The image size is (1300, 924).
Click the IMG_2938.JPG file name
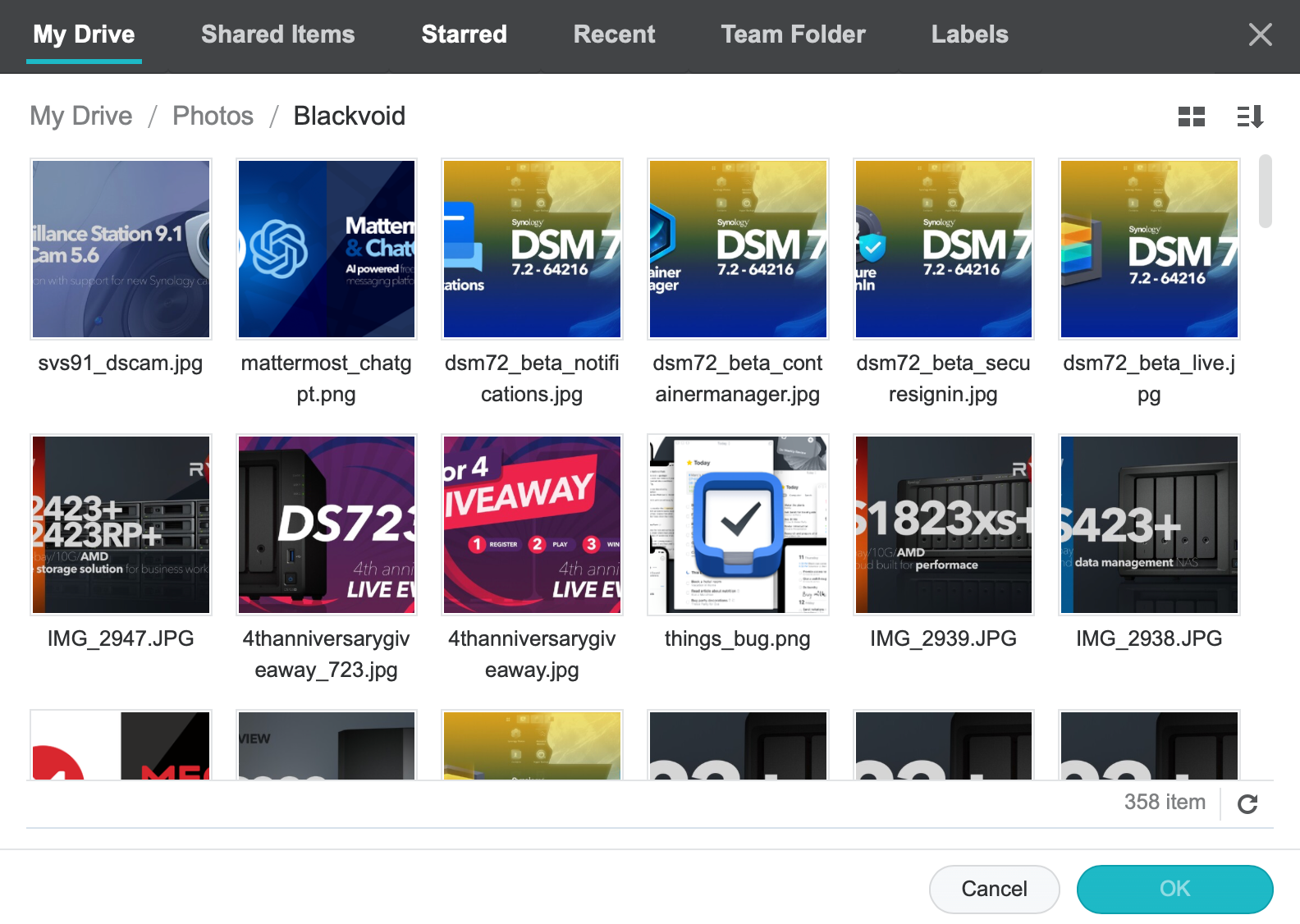1149,638
